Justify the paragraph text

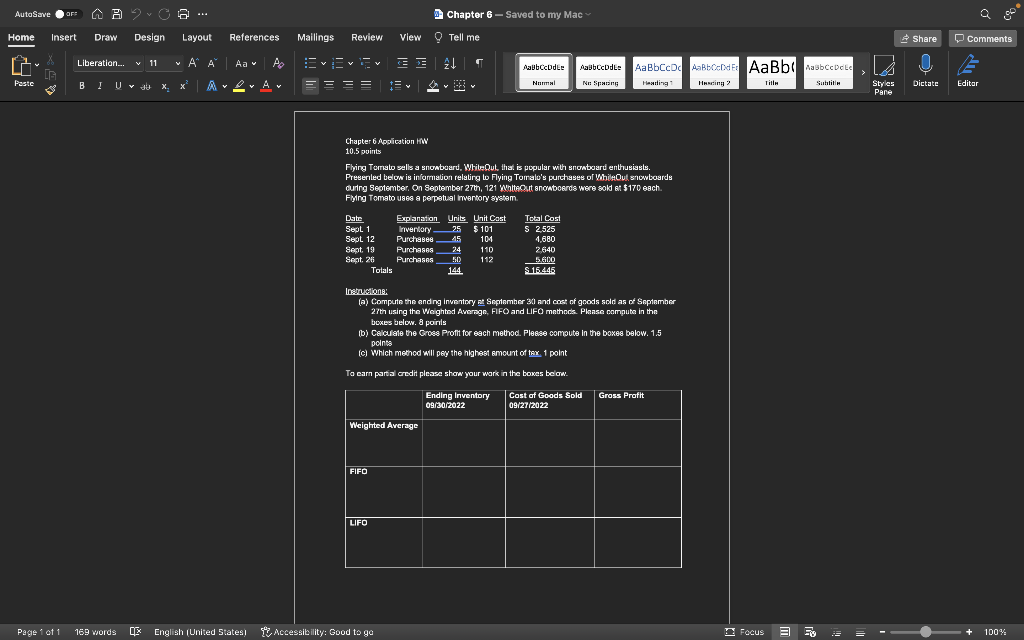366,86
